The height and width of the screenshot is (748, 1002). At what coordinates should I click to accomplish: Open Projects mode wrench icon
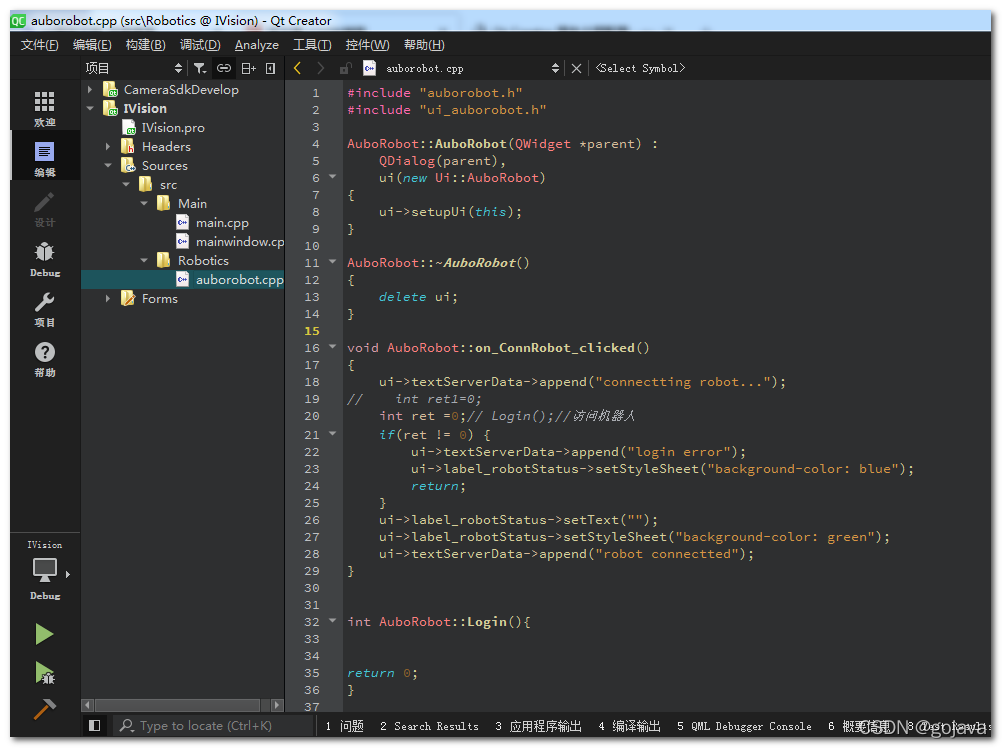[x=44, y=302]
